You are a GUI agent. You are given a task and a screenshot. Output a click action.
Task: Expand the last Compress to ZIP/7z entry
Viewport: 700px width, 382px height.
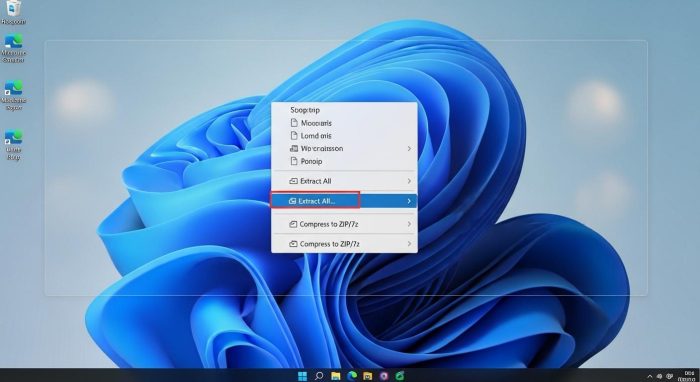(x=344, y=244)
